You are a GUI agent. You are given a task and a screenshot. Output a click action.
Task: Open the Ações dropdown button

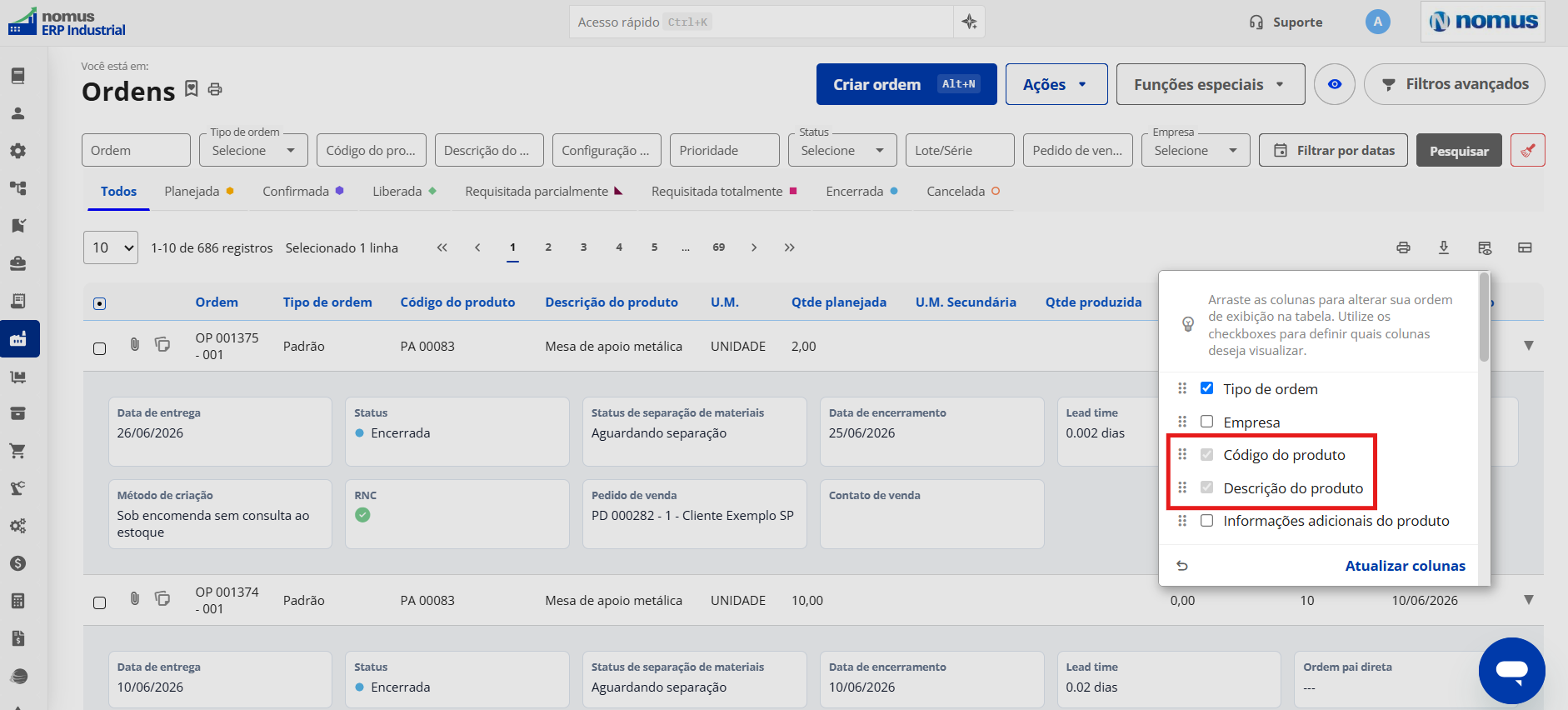point(1056,84)
